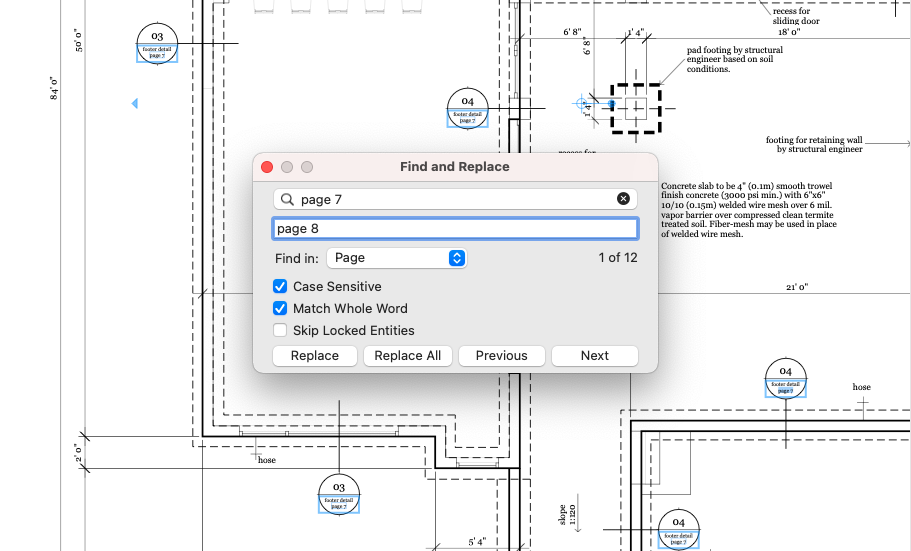Click the blue crosshair target near pad footing
911x551 pixels.
(583, 103)
